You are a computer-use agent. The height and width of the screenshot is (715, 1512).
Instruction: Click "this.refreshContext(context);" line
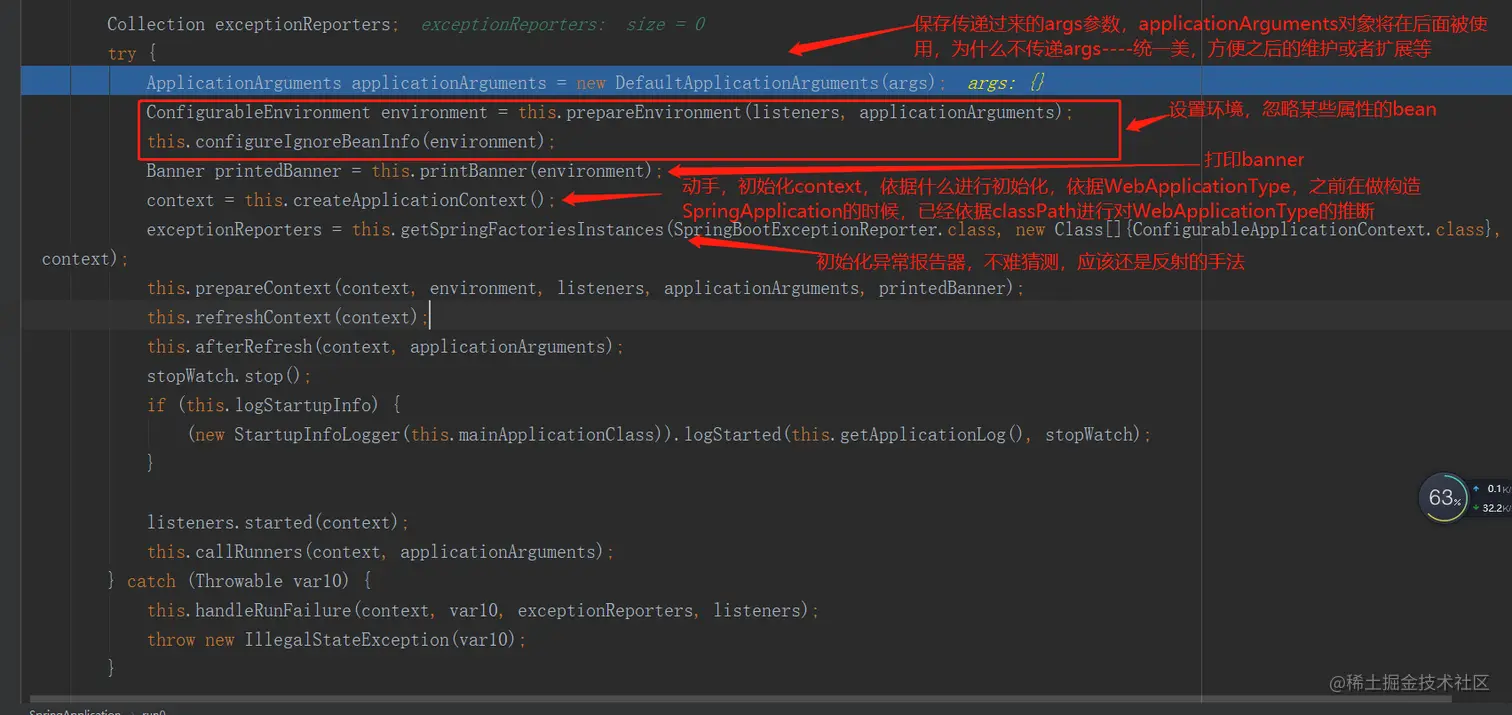pyautogui.click(x=287, y=318)
